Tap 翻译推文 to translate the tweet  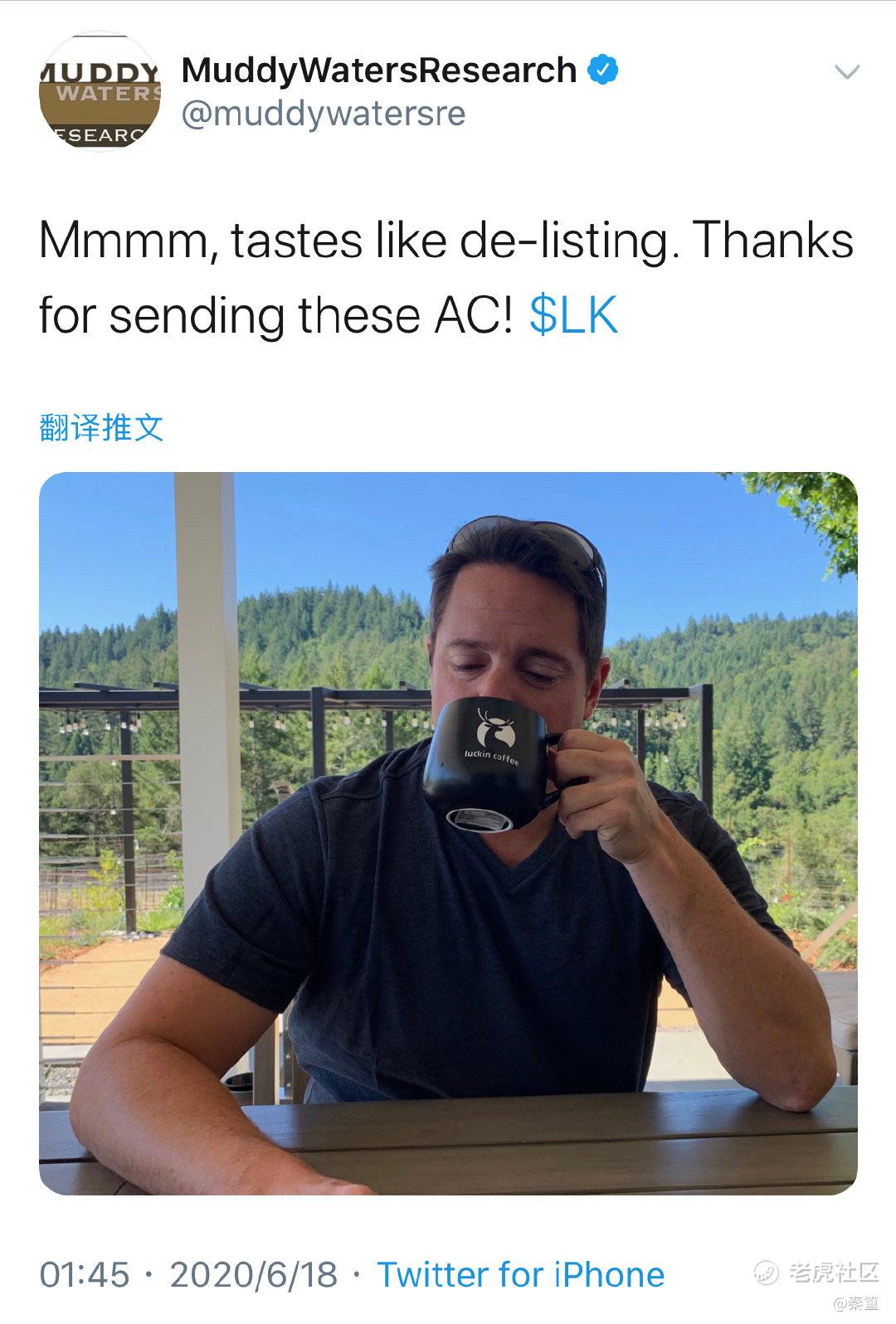click(101, 428)
